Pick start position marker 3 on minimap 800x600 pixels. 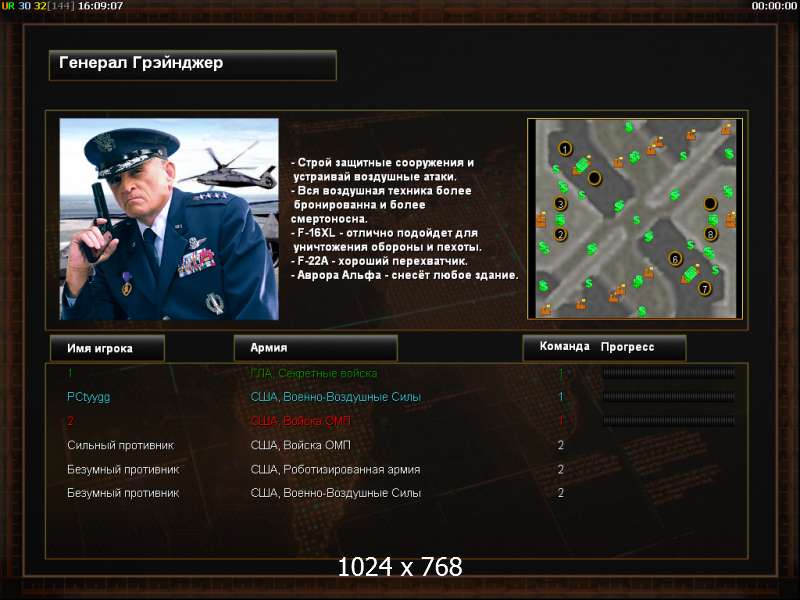pos(561,204)
